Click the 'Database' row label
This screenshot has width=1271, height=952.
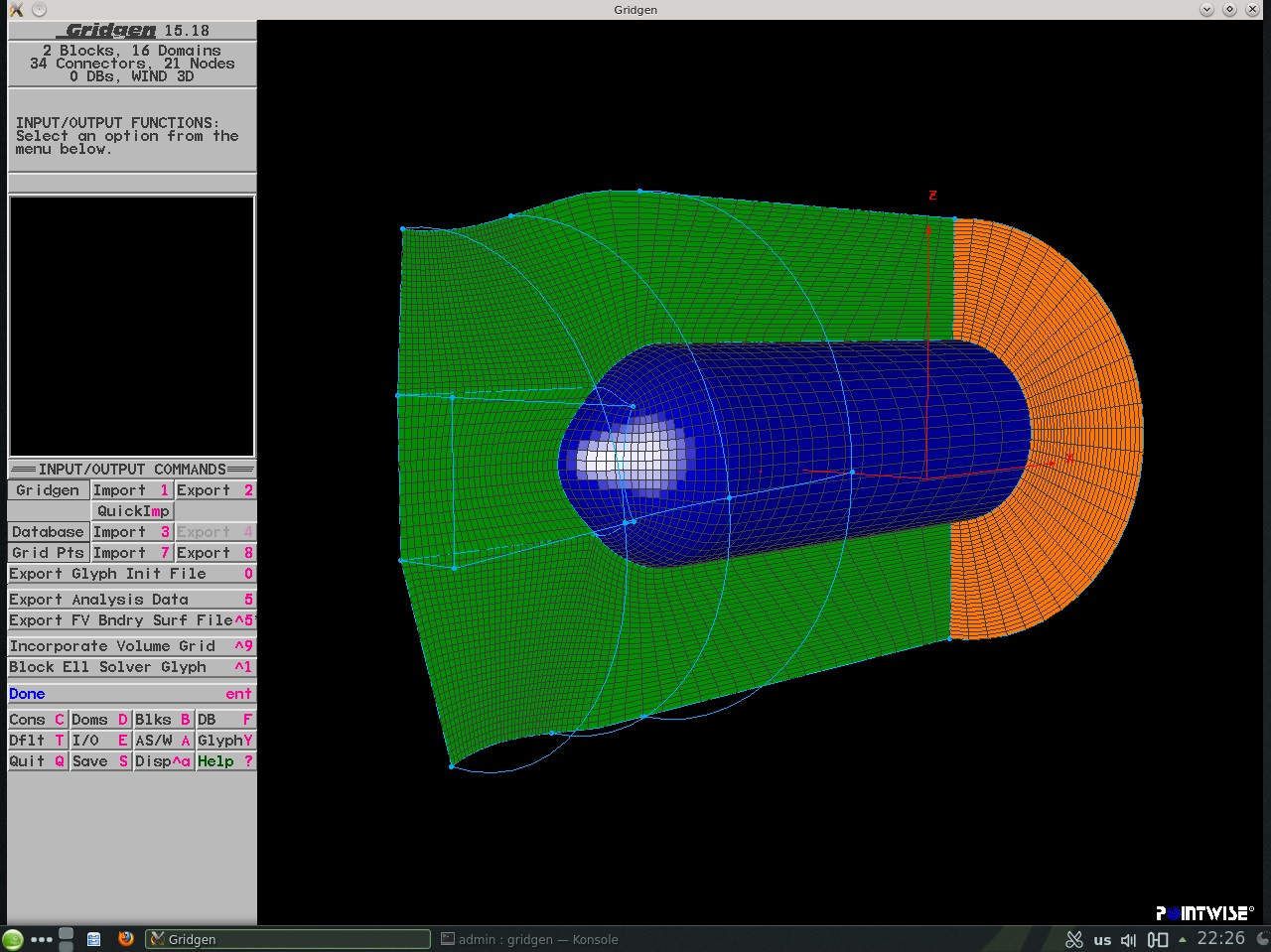[x=49, y=532]
